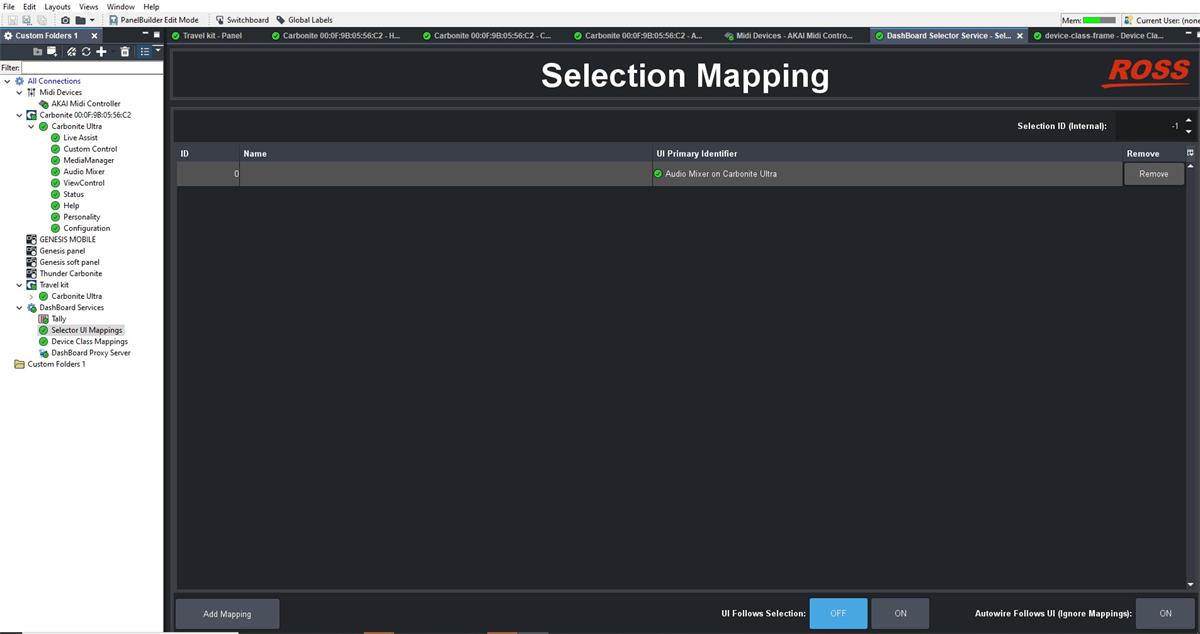
Task: Select AKAI Midi Controller in tree
Action: 86,103
